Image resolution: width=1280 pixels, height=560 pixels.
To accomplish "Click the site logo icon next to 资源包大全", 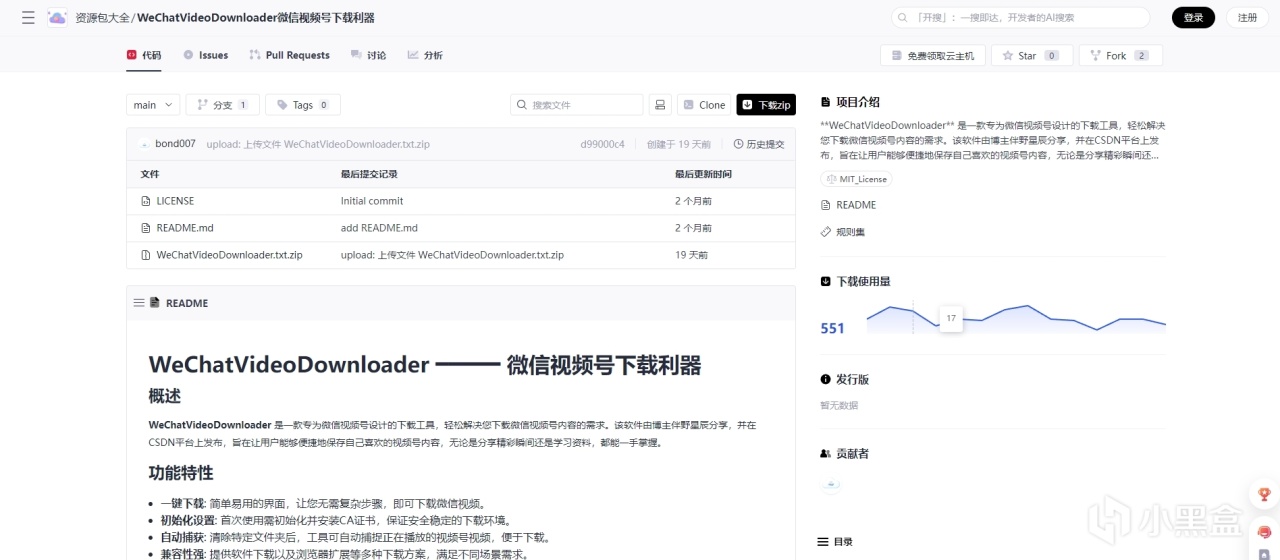I will (57, 18).
